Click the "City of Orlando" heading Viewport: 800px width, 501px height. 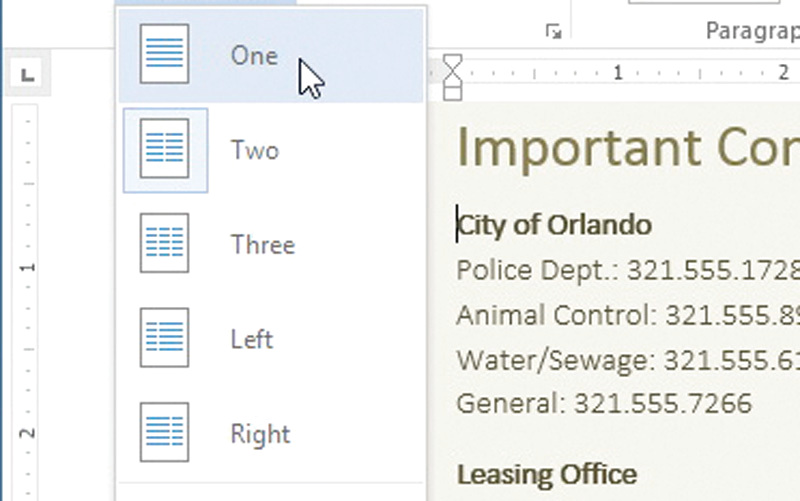pos(554,224)
